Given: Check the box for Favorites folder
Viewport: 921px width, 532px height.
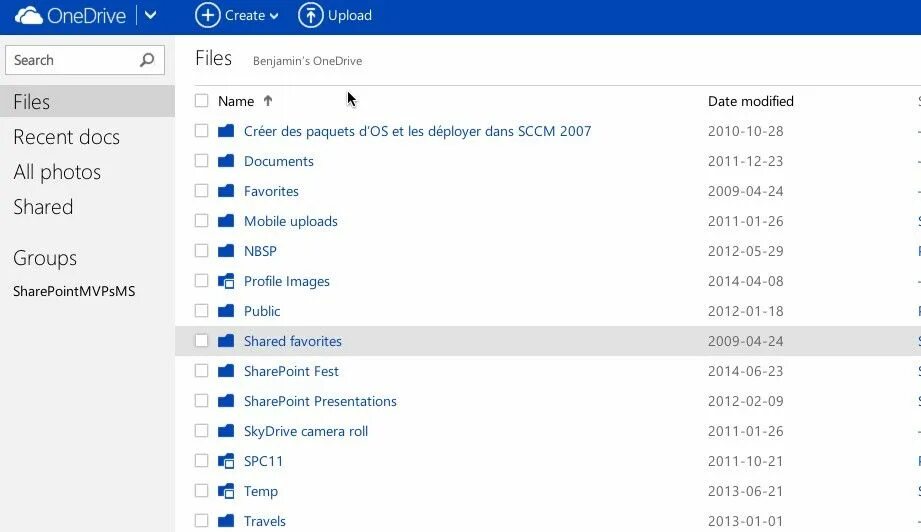Looking at the screenshot, I should 201,190.
